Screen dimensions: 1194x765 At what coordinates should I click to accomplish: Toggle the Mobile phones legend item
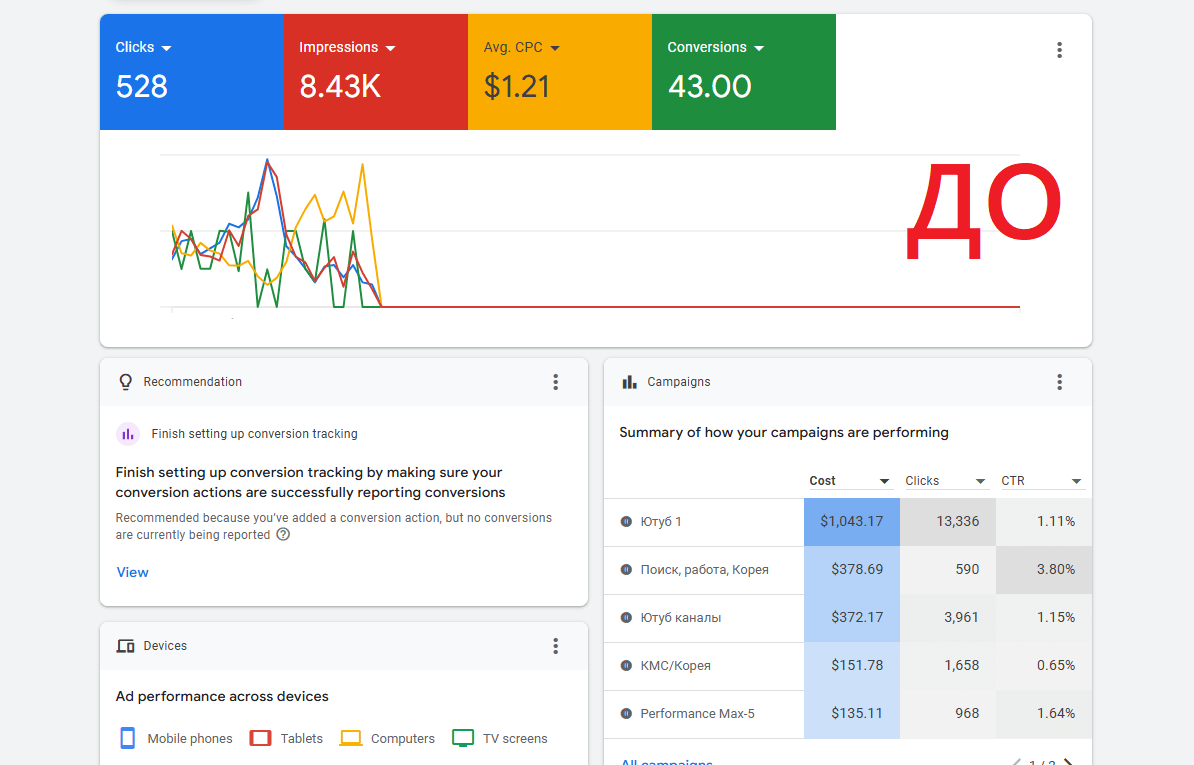[x=176, y=738]
